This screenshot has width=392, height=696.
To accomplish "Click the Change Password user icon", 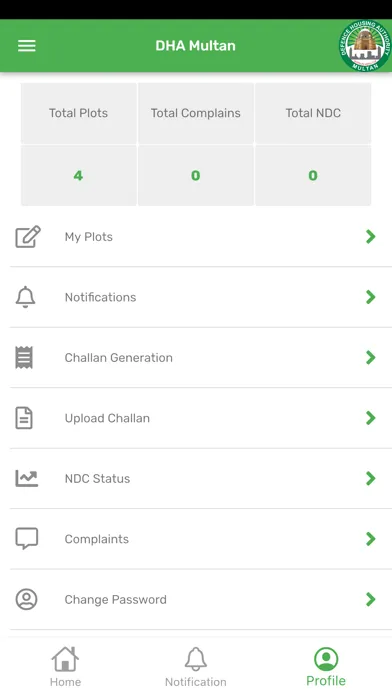I will coord(27,599).
